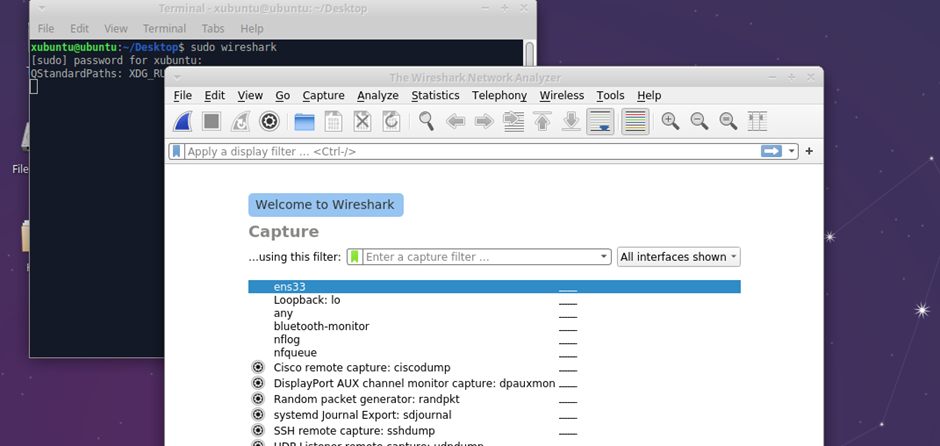Screen dimensions: 940x446
Task: Open a capture file via folder icon
Action: (x=305, y=122)
